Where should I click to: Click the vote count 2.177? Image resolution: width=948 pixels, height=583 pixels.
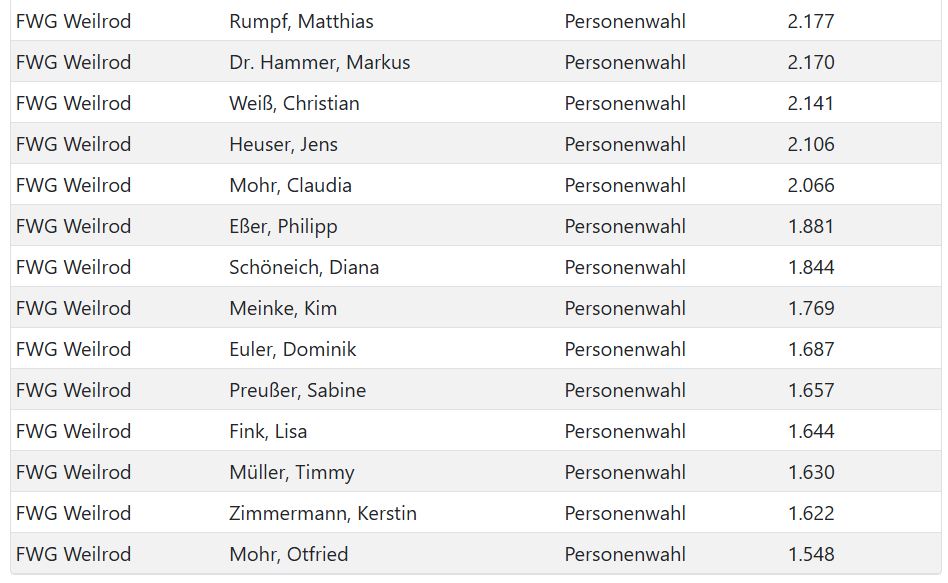coord(810,21)
